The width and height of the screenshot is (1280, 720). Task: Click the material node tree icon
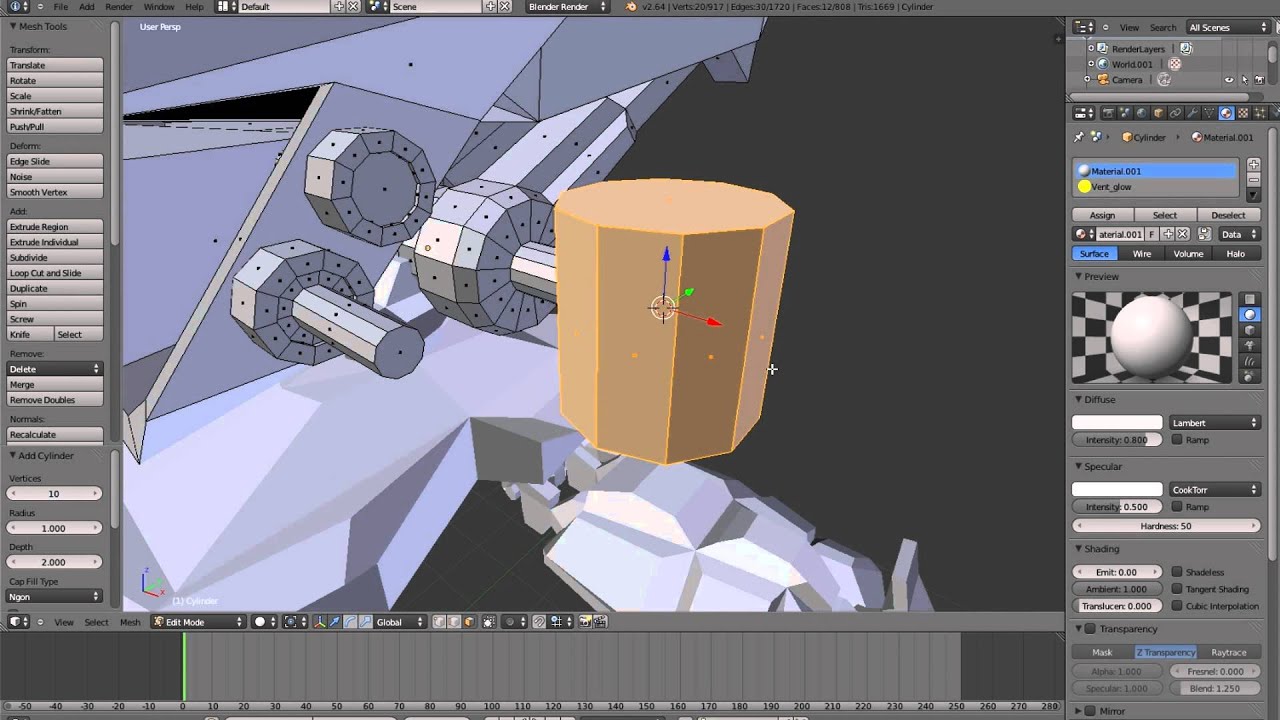coord(1205,234)
